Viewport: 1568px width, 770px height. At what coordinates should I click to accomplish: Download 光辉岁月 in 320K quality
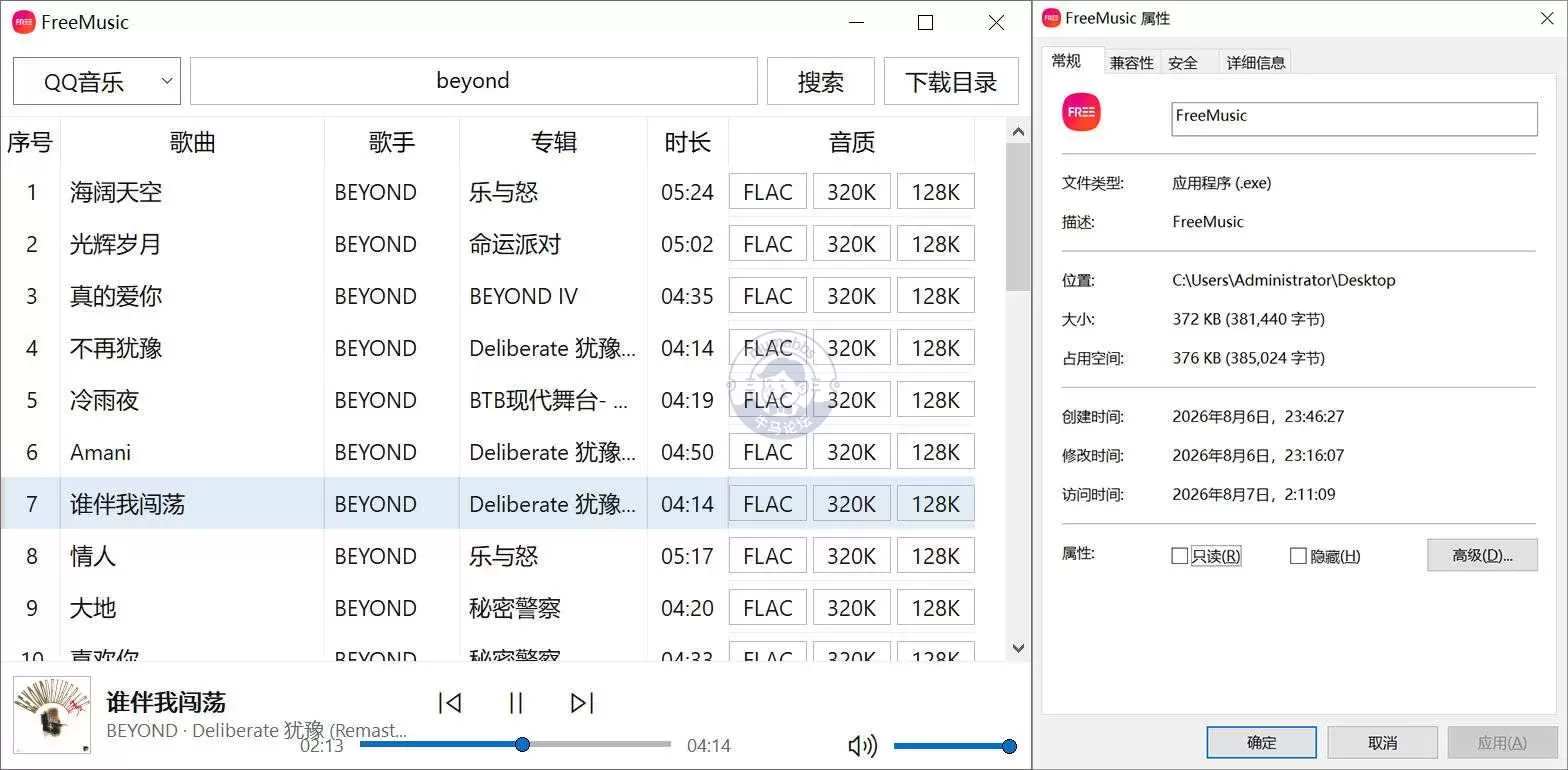[852, 244]
